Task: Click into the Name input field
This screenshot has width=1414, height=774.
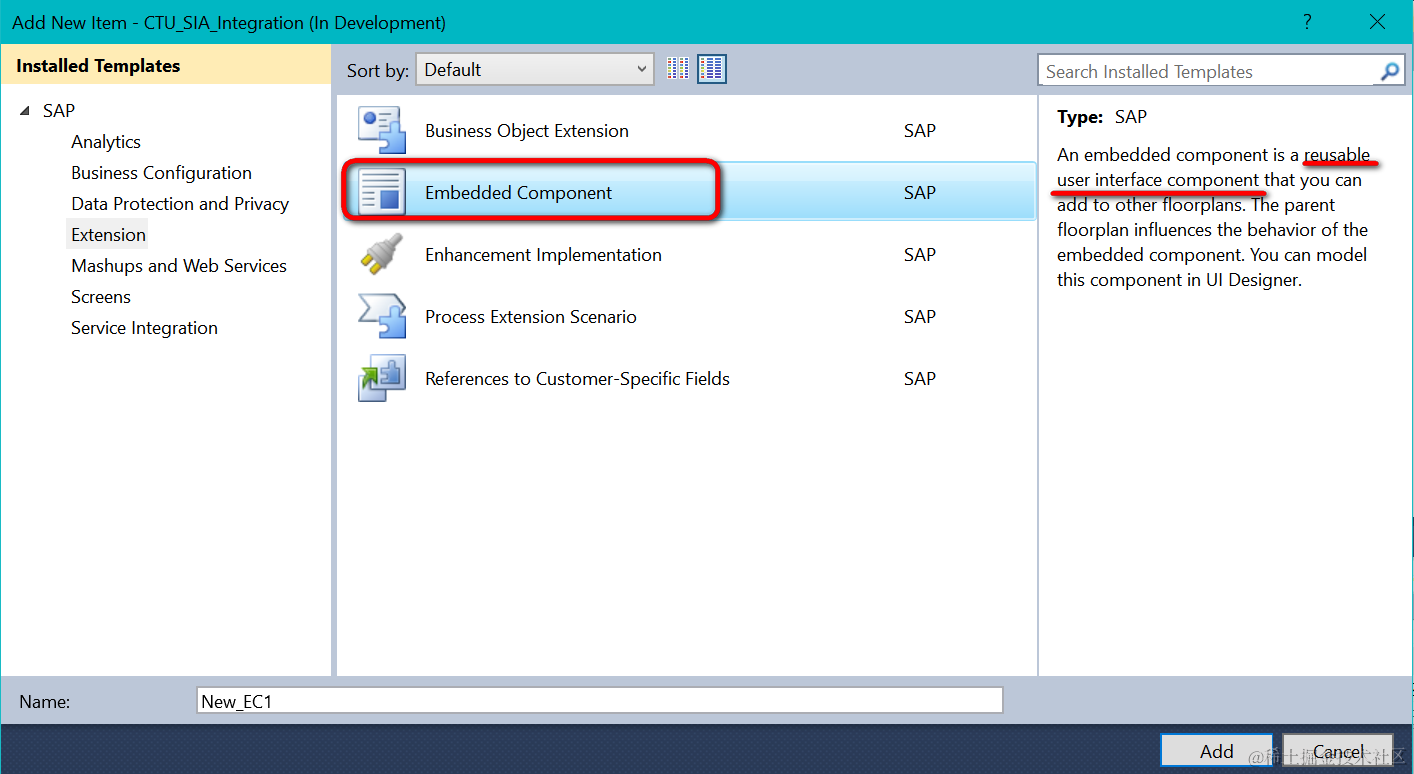Action: tap(600, 701)
